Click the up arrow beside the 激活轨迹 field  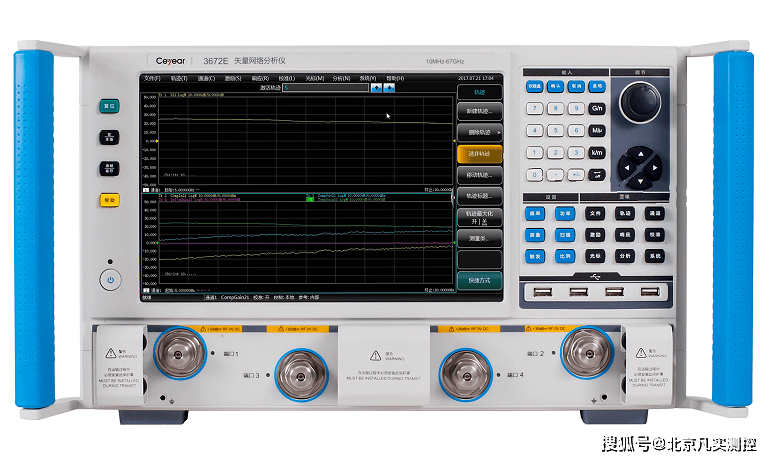click(x=376, y=88)
